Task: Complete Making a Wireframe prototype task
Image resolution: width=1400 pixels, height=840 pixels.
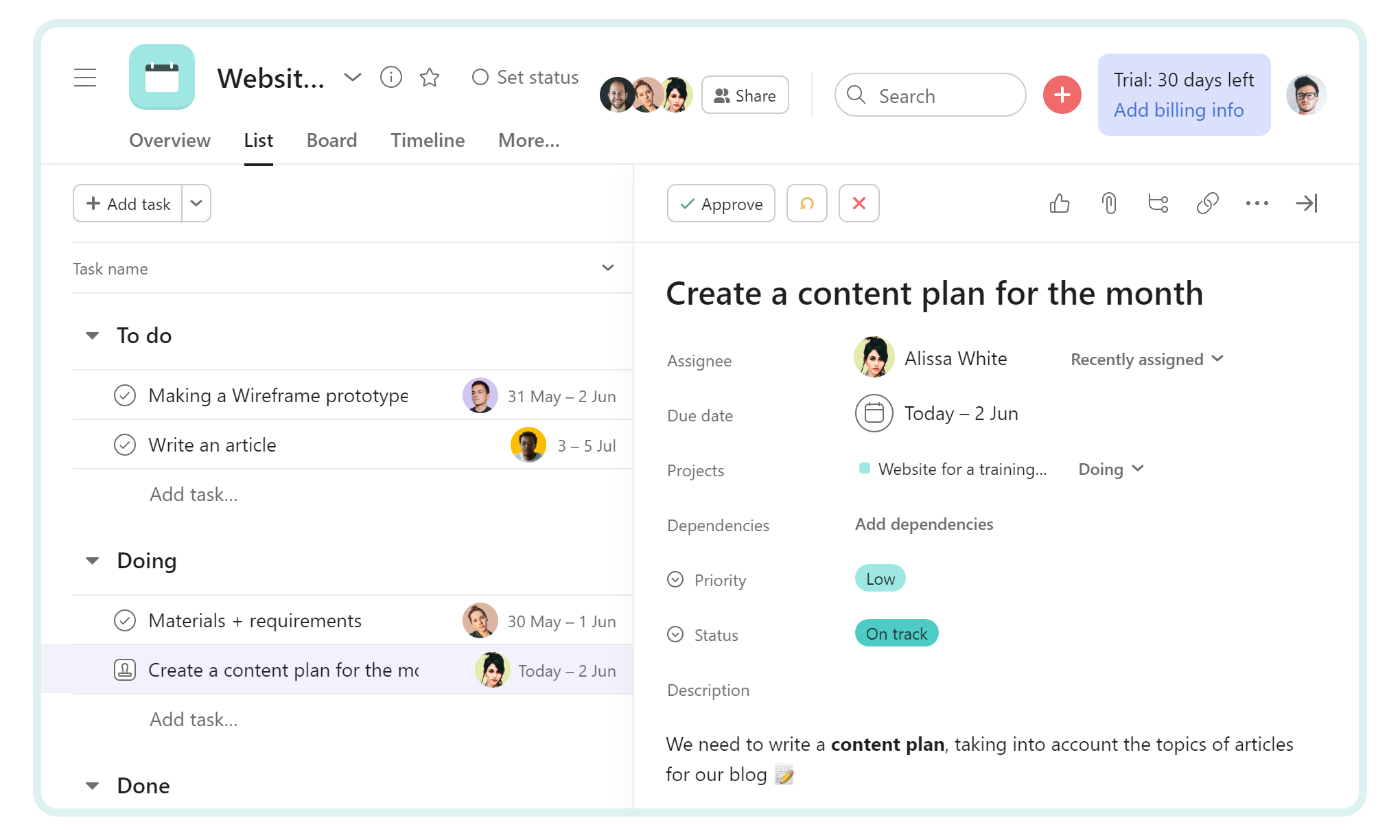Action: (125, 395)
